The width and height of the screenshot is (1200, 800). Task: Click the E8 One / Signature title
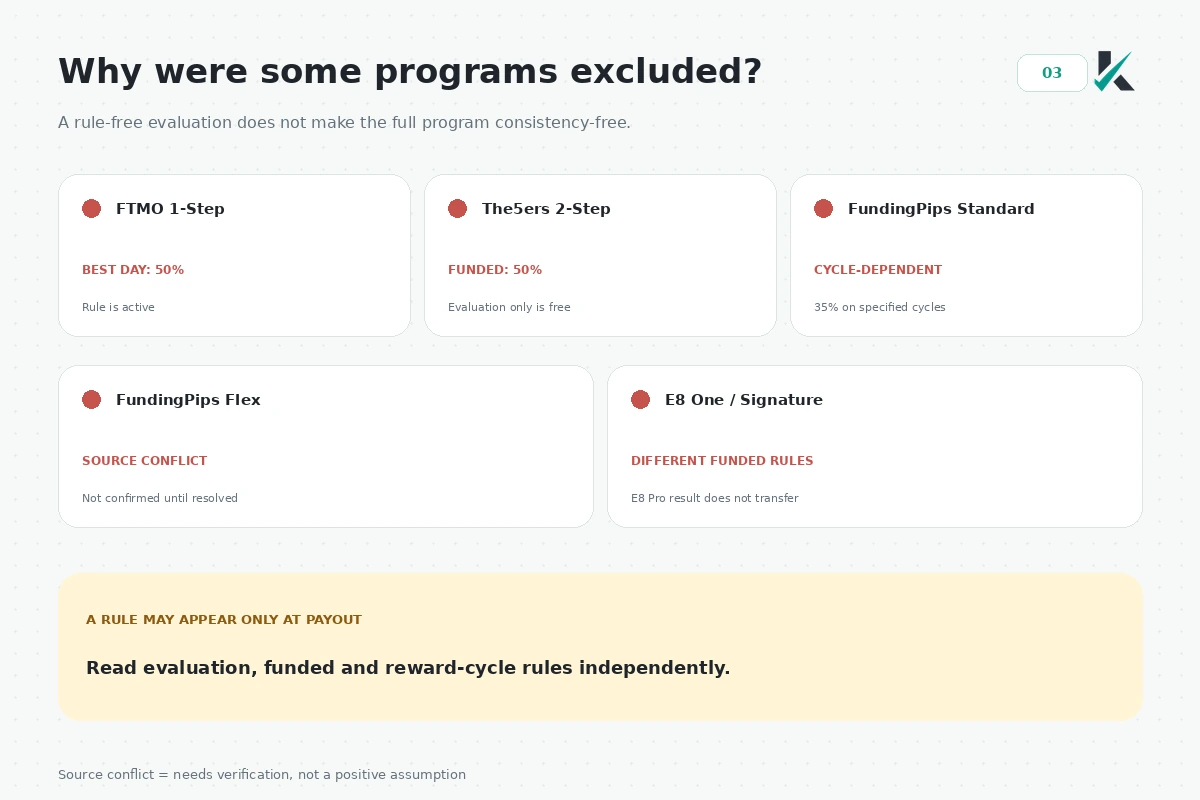[744, 400]
